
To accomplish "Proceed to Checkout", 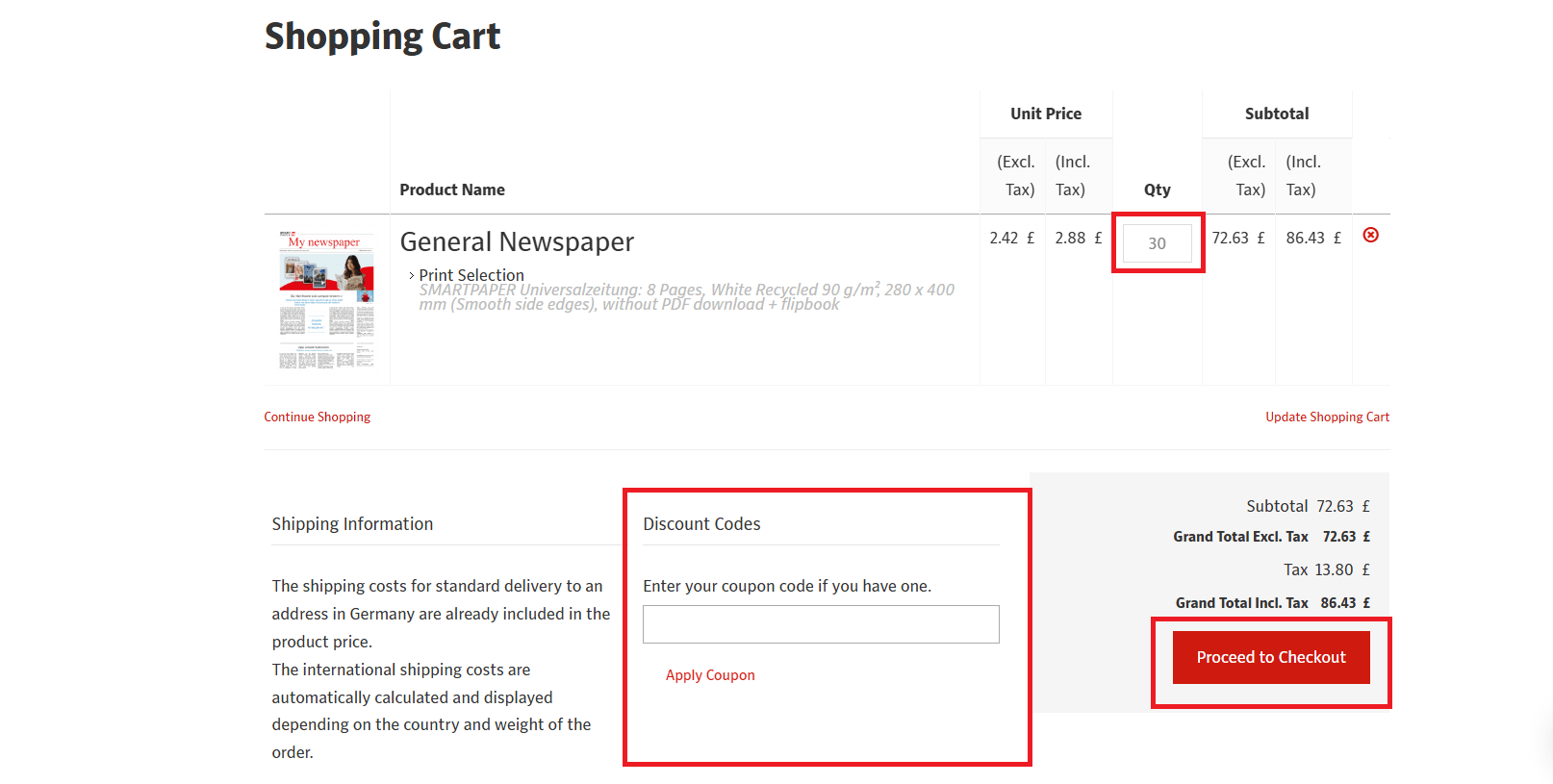I will (1271, 657).
